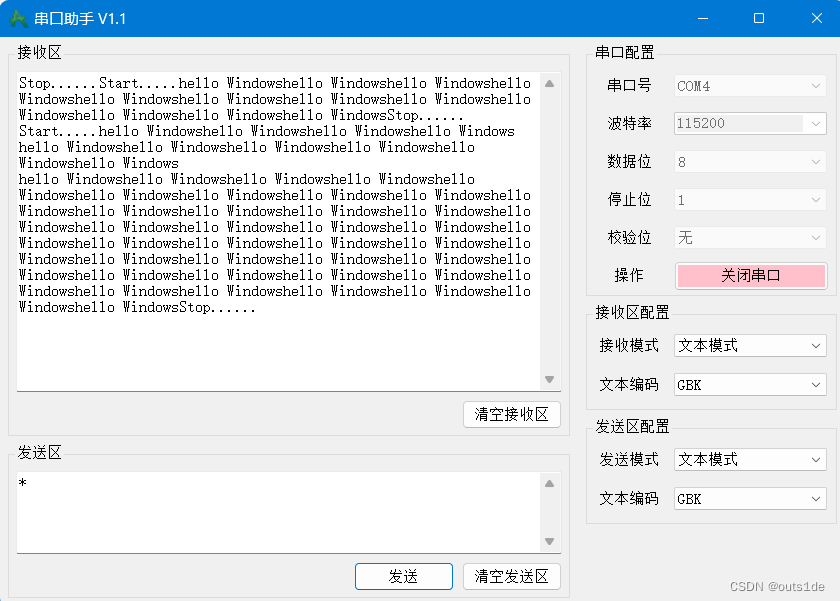Viewport: 840px width, 601px height.
Task: Expand the 发送模式 dropdown
Action: point(749,459)
